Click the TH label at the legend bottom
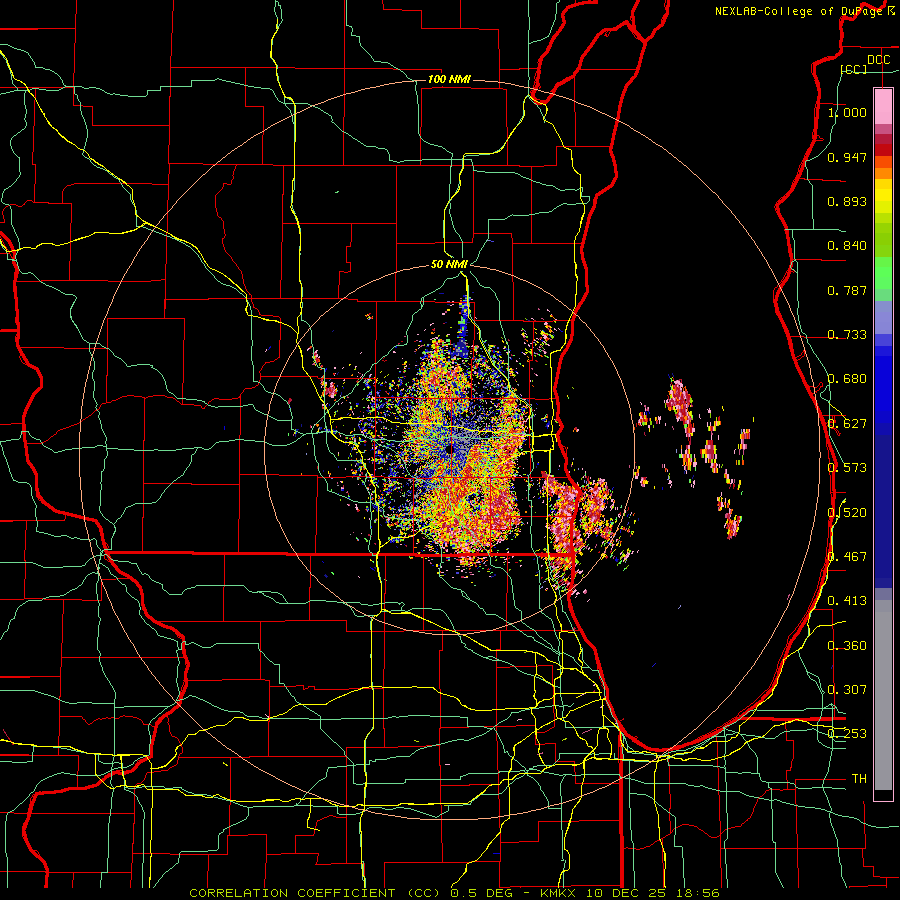This screenshot has width=900, height=900. coord(859,779)
